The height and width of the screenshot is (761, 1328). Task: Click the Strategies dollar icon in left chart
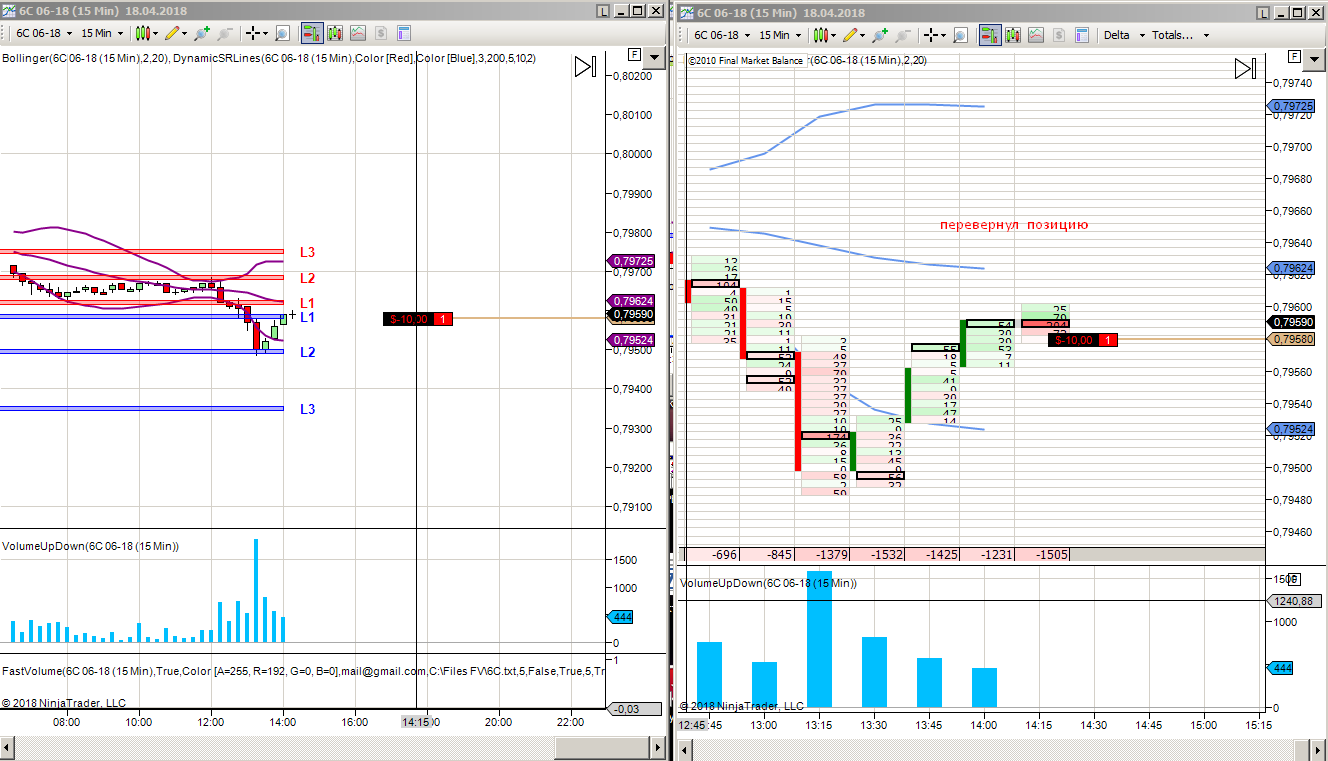point(380,33)
